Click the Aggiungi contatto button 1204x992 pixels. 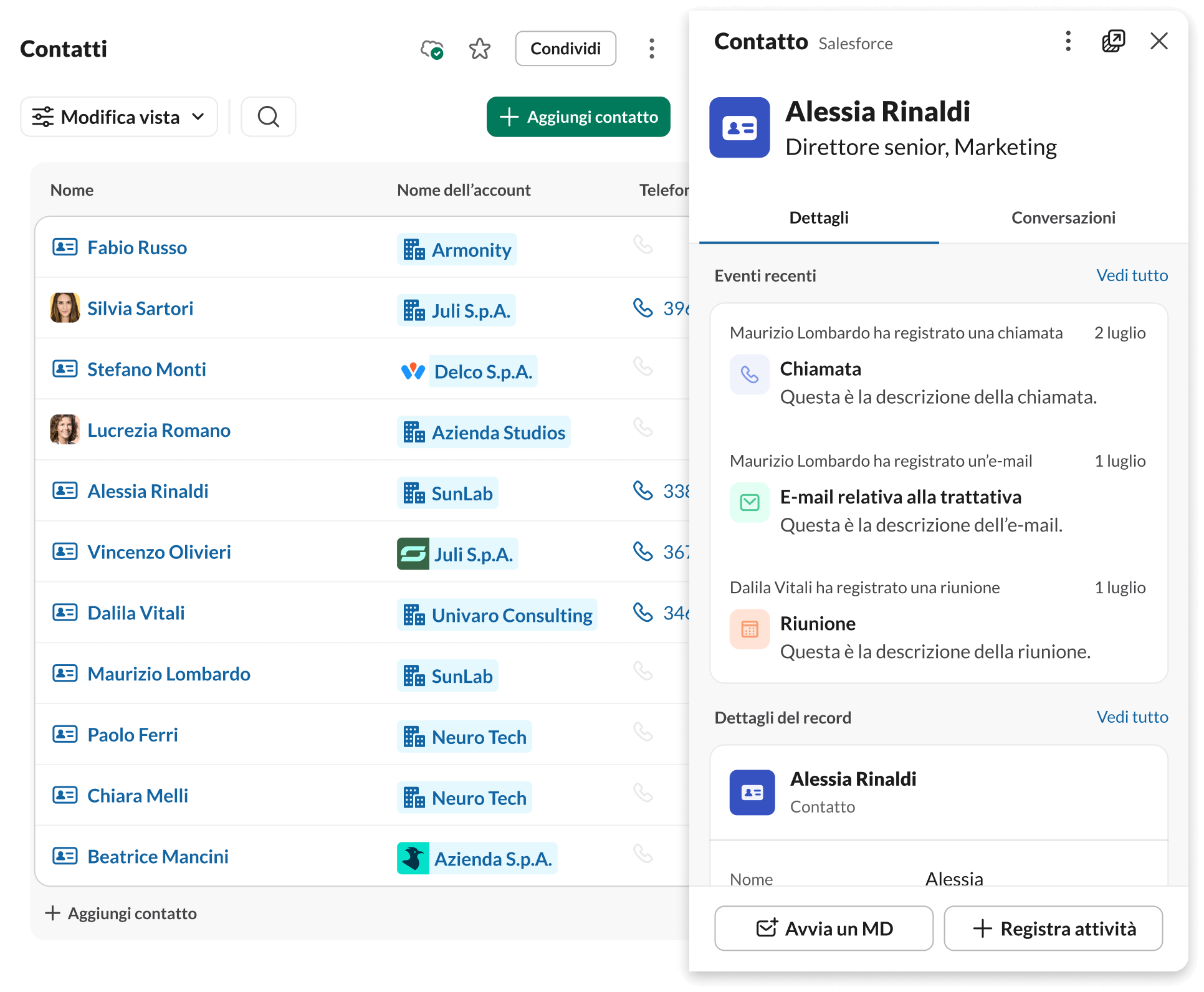point(577,117)
